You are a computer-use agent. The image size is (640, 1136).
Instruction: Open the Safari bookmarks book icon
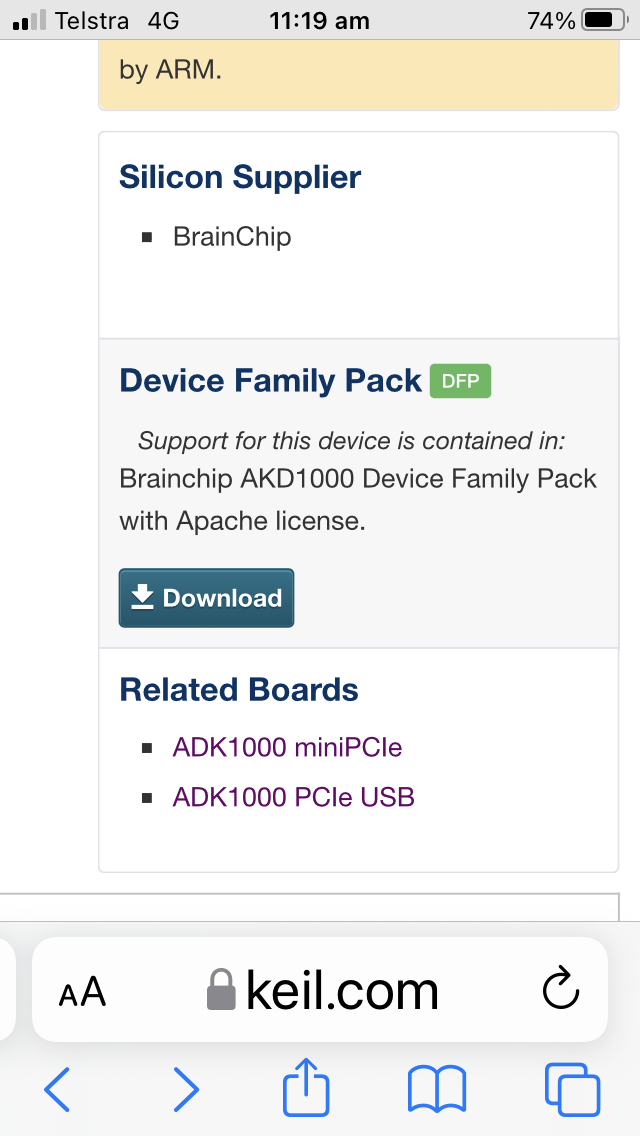click(437, 1088)
